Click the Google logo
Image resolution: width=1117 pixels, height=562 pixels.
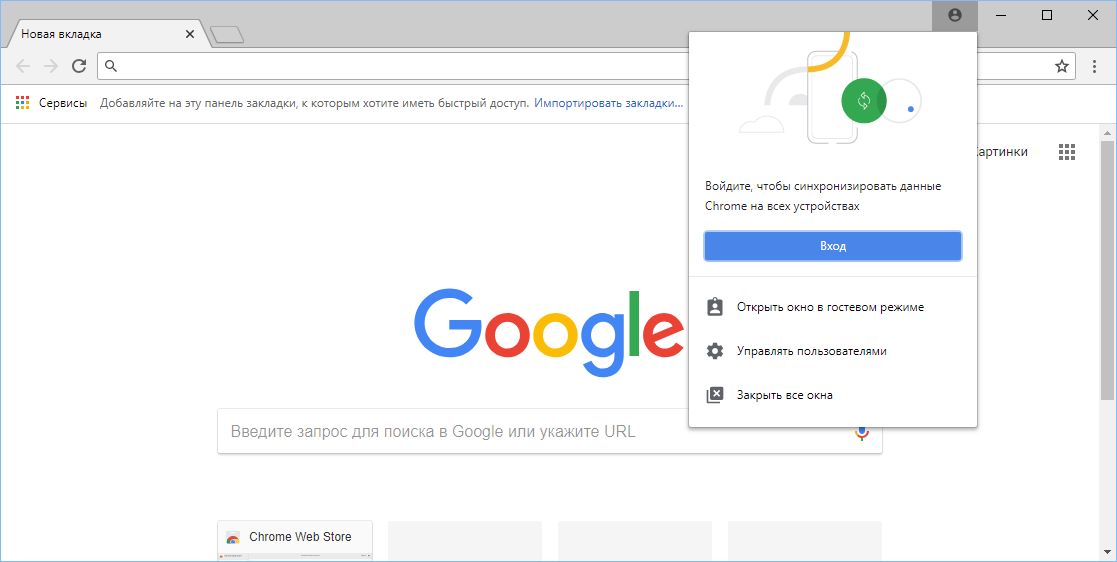coord(549,332)
